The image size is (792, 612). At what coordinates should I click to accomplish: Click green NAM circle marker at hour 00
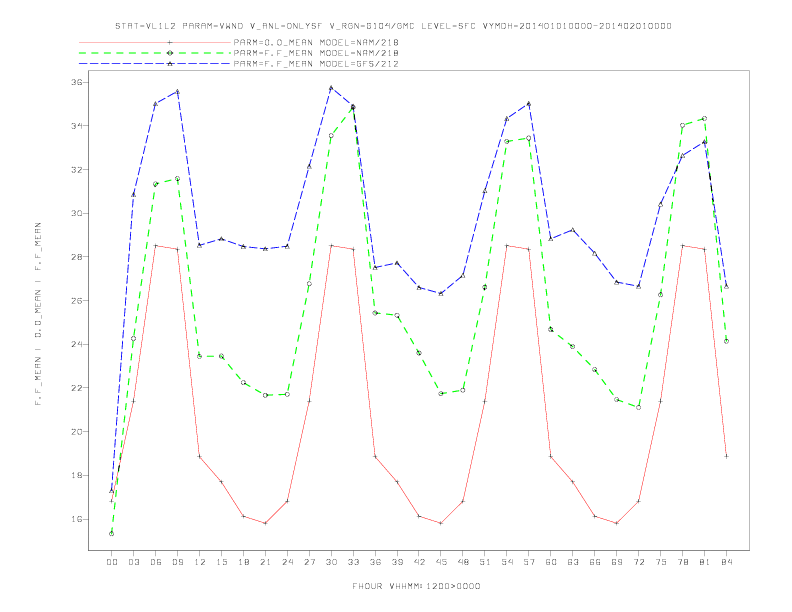click(x=112, y=534)
